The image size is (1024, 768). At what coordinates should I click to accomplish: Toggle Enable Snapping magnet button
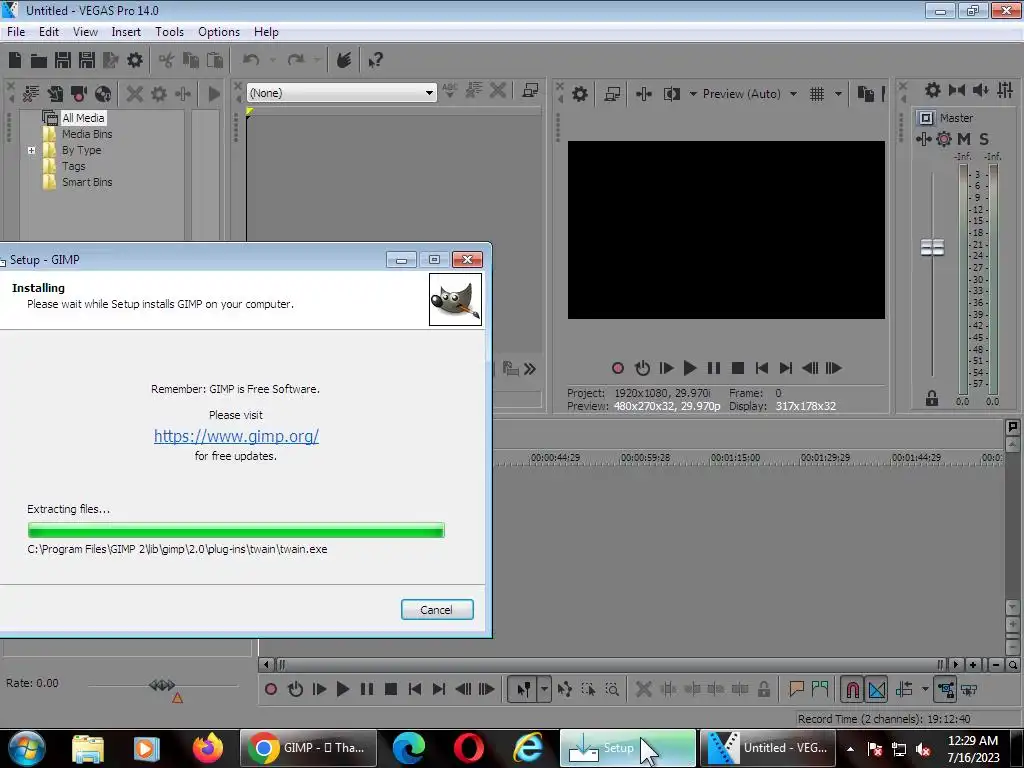point(852,689)
